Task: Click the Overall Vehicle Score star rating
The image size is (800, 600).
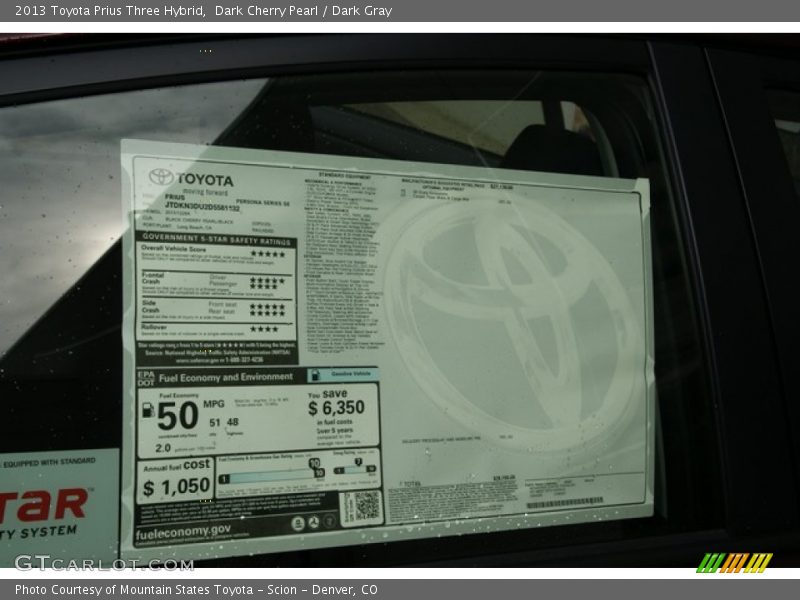Action: 267,254
